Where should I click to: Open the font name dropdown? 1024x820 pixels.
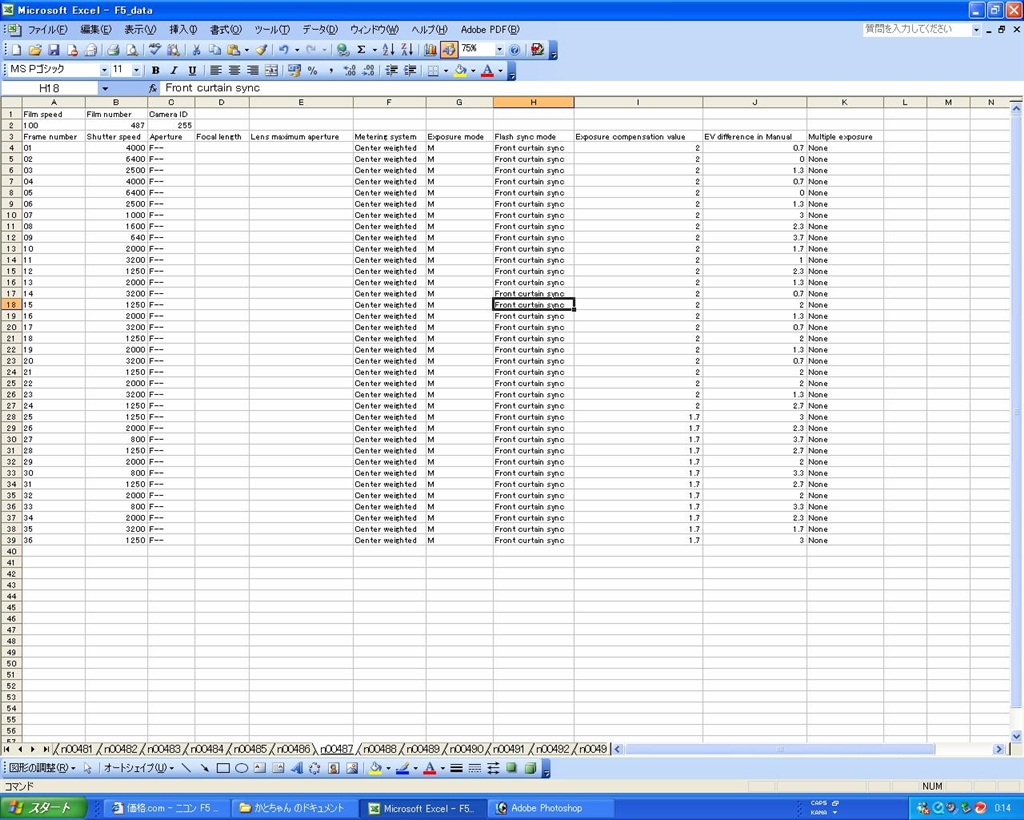tap(104, 71)
